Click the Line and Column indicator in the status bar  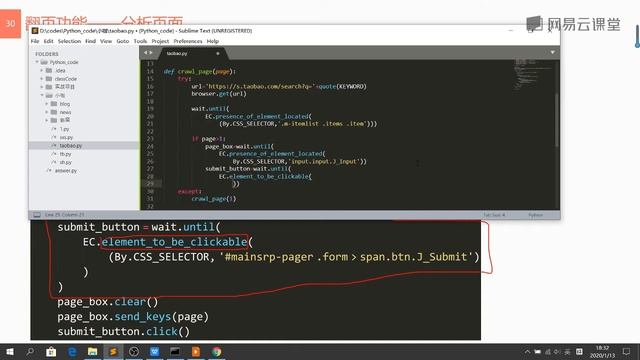click(x=64, y=215)
